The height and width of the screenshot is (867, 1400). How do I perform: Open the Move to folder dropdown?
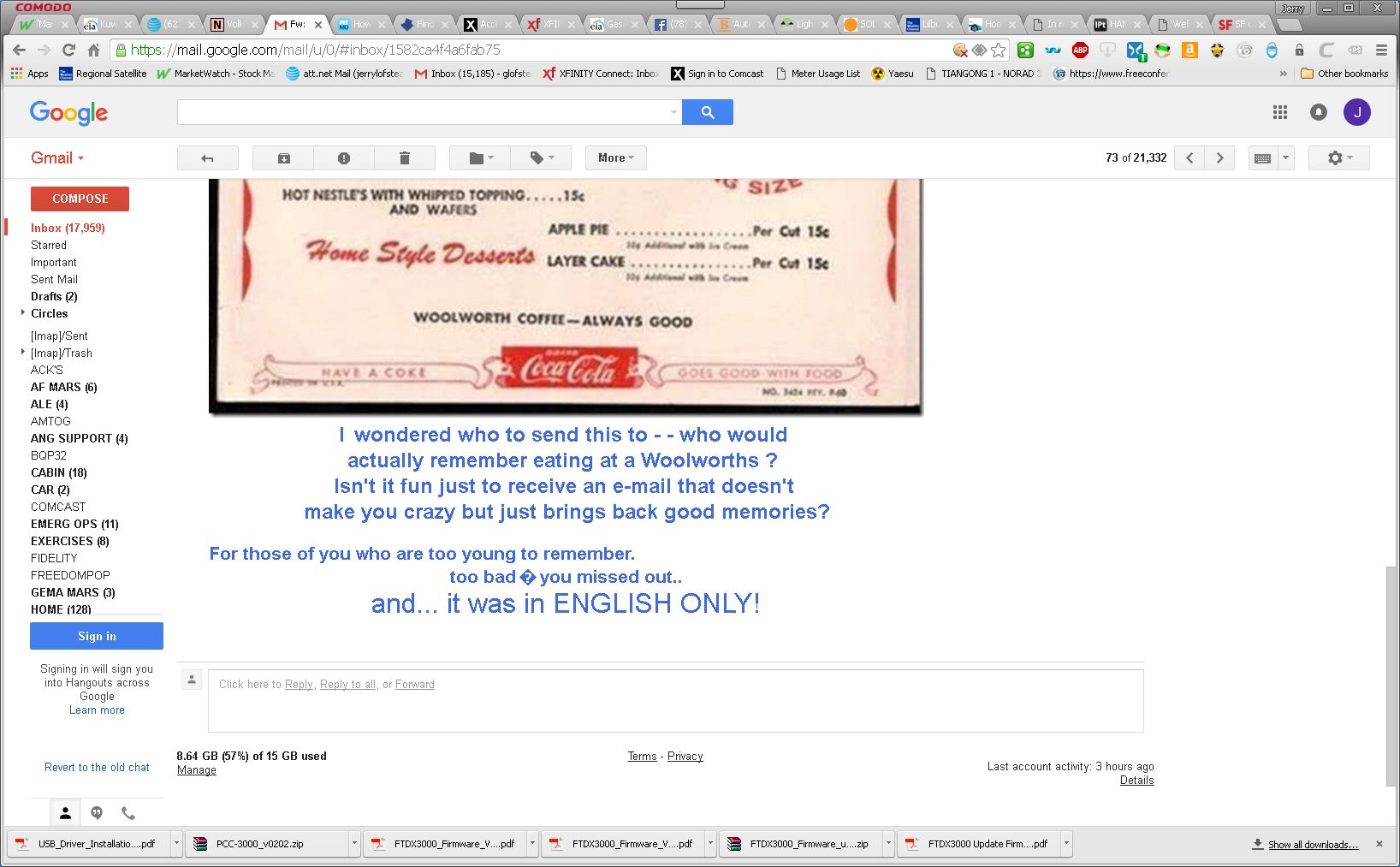[x=481, y=158]
